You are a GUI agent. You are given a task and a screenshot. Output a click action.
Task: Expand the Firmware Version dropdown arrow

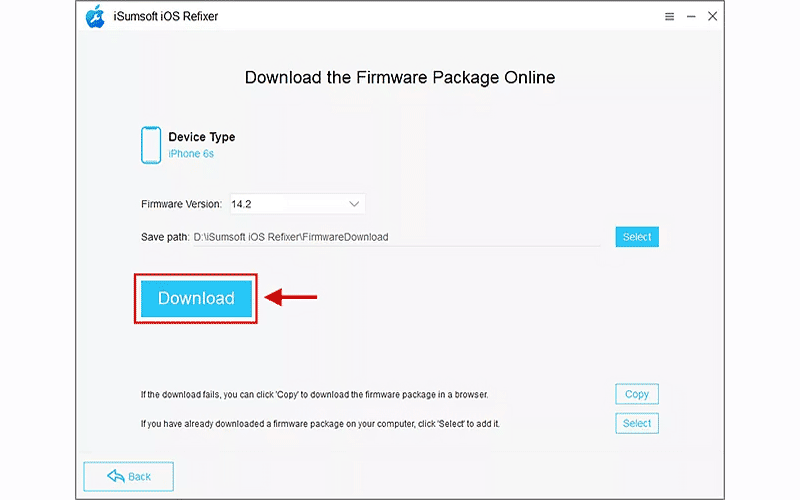point(354,204)
